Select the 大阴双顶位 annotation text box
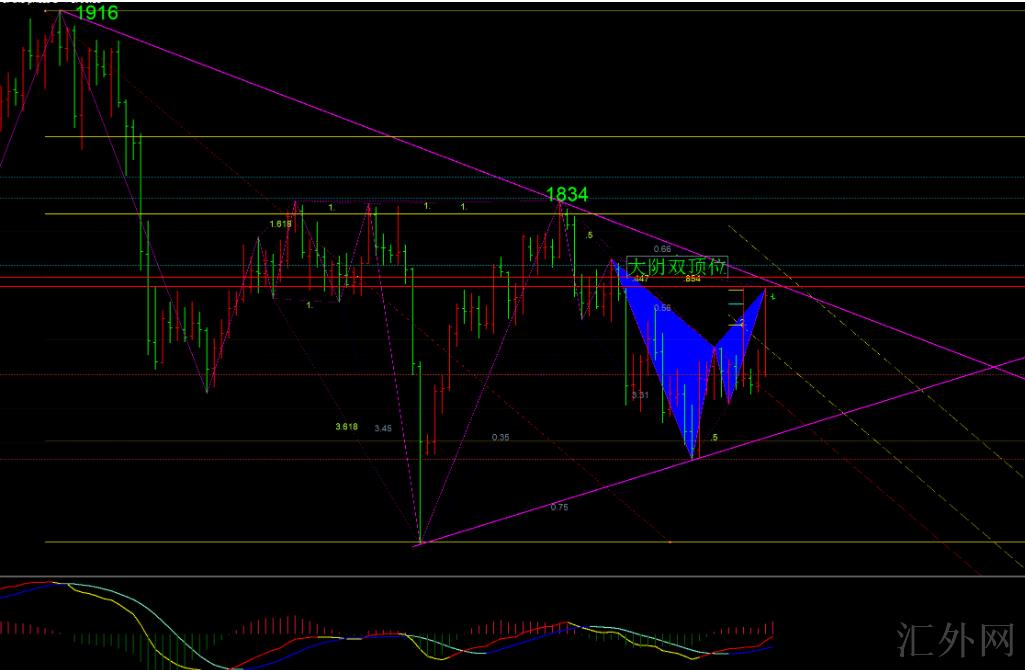This screenshot has height=670, width=1025. [676, 267]
